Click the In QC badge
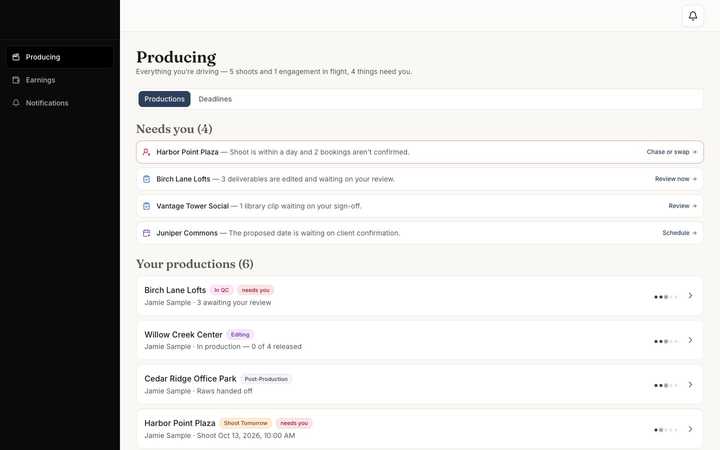The image size is (720, 450). [221, 290]
